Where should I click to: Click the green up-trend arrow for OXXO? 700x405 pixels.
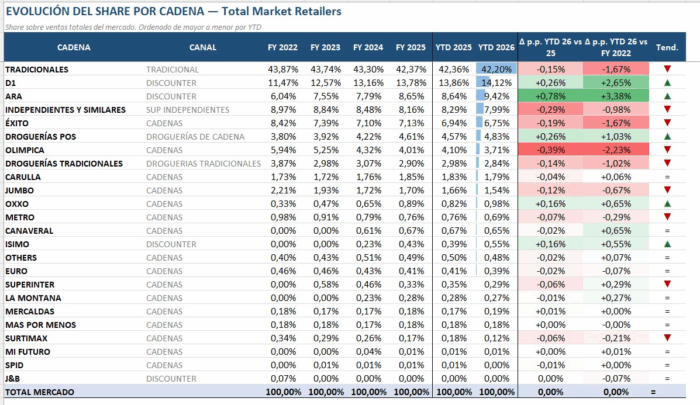(667, 204)
